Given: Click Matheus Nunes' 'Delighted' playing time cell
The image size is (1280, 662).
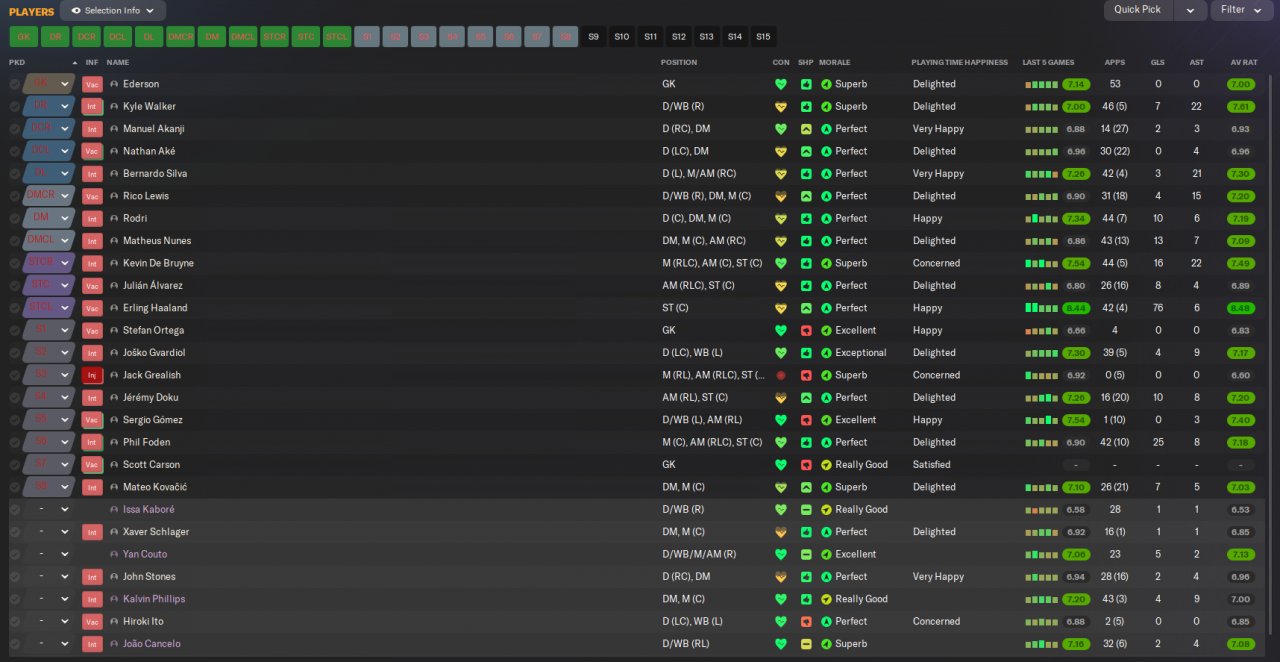Looking at the screenshot, I should coord(934,241).
